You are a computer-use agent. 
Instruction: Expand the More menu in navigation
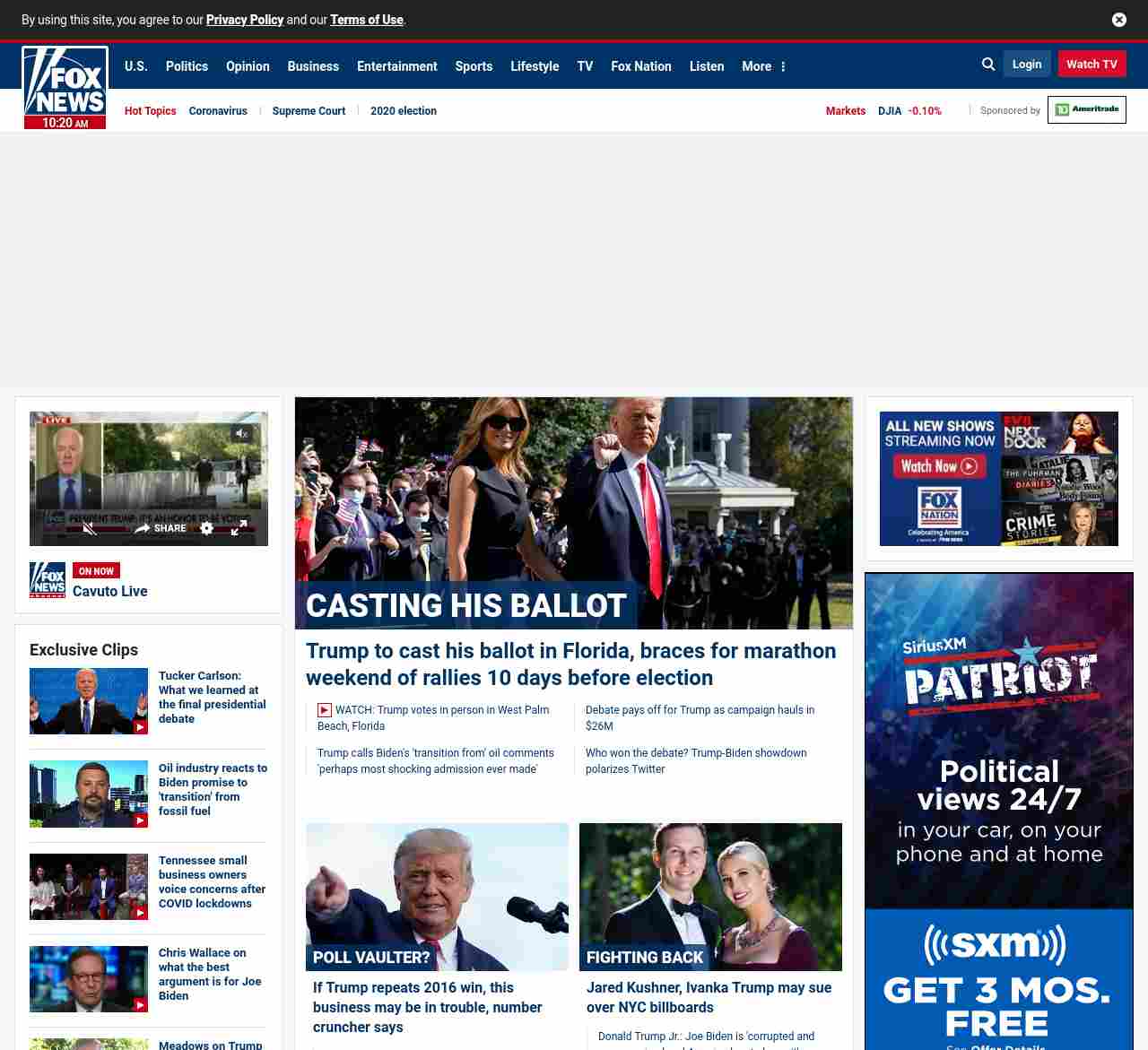click(x=763, y=66)
